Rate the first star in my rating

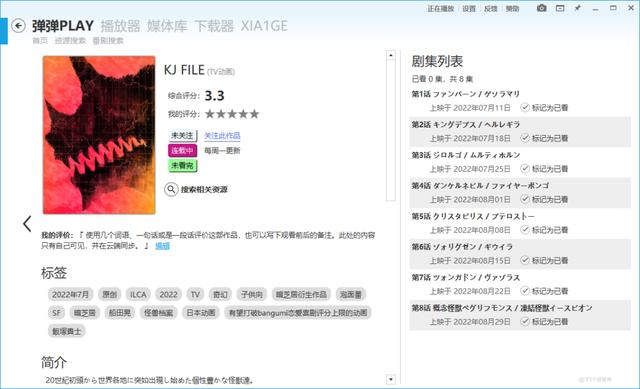click(x=210, y=114)
